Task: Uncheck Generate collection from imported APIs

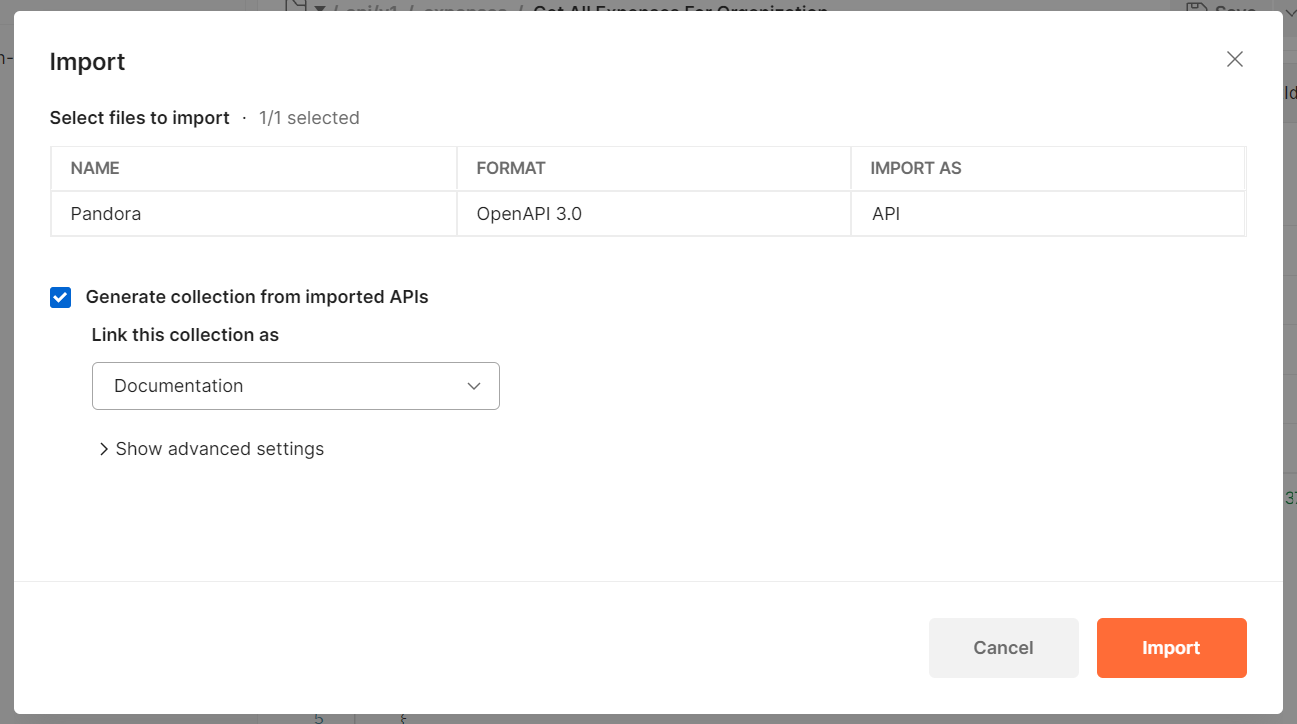Action: (x=61, y=297)
